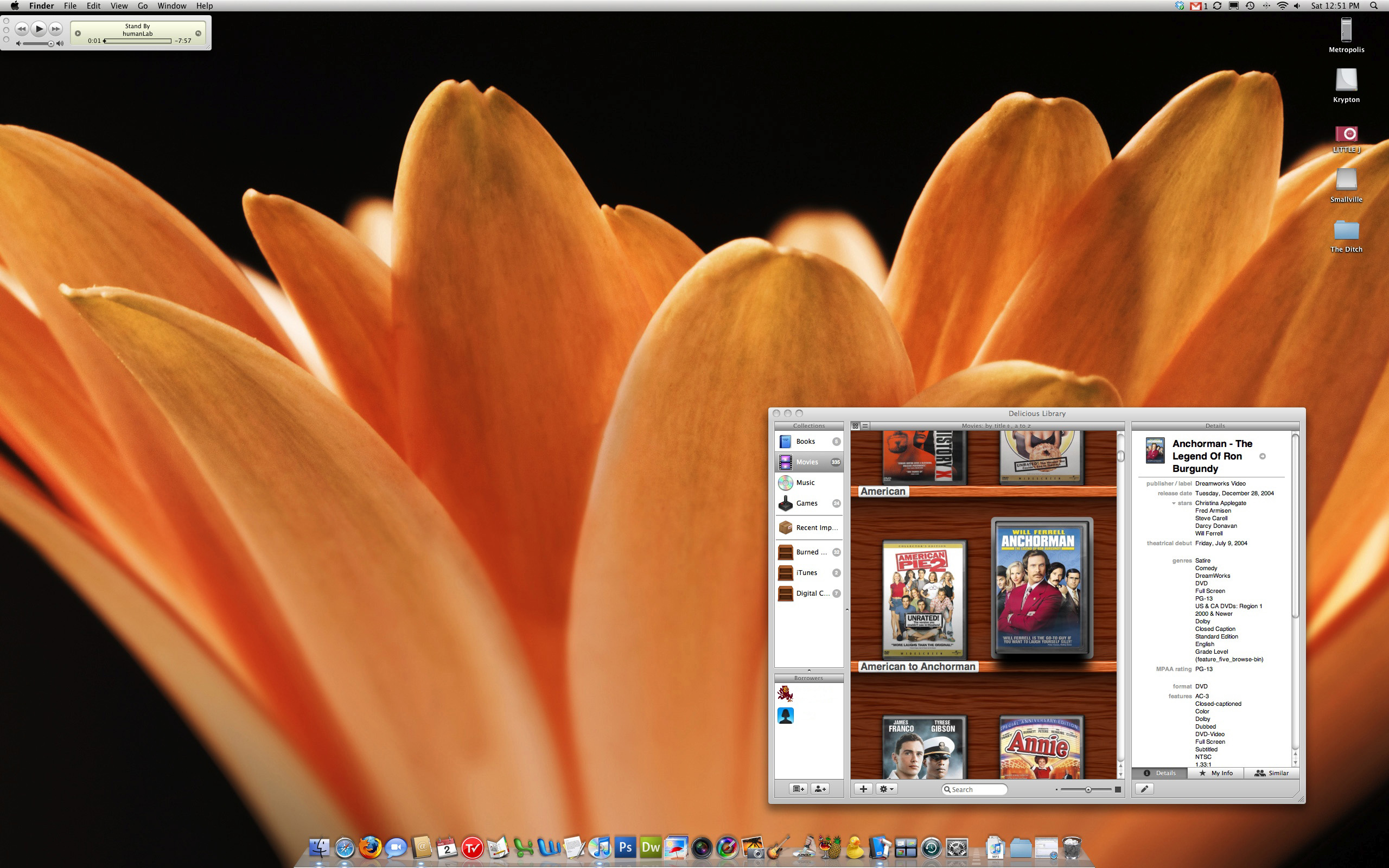Open the Similar tab
This screenshot has width=1389, height=868.
[x=1271, y=773]
